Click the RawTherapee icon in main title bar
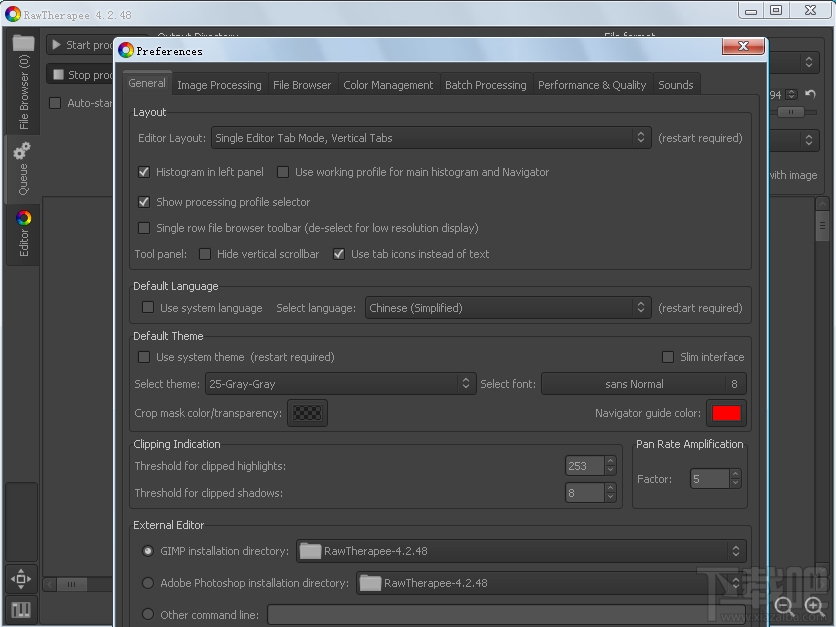Viewport: 836px width, 627px height. pyautogui.click(x=13, y=14)
